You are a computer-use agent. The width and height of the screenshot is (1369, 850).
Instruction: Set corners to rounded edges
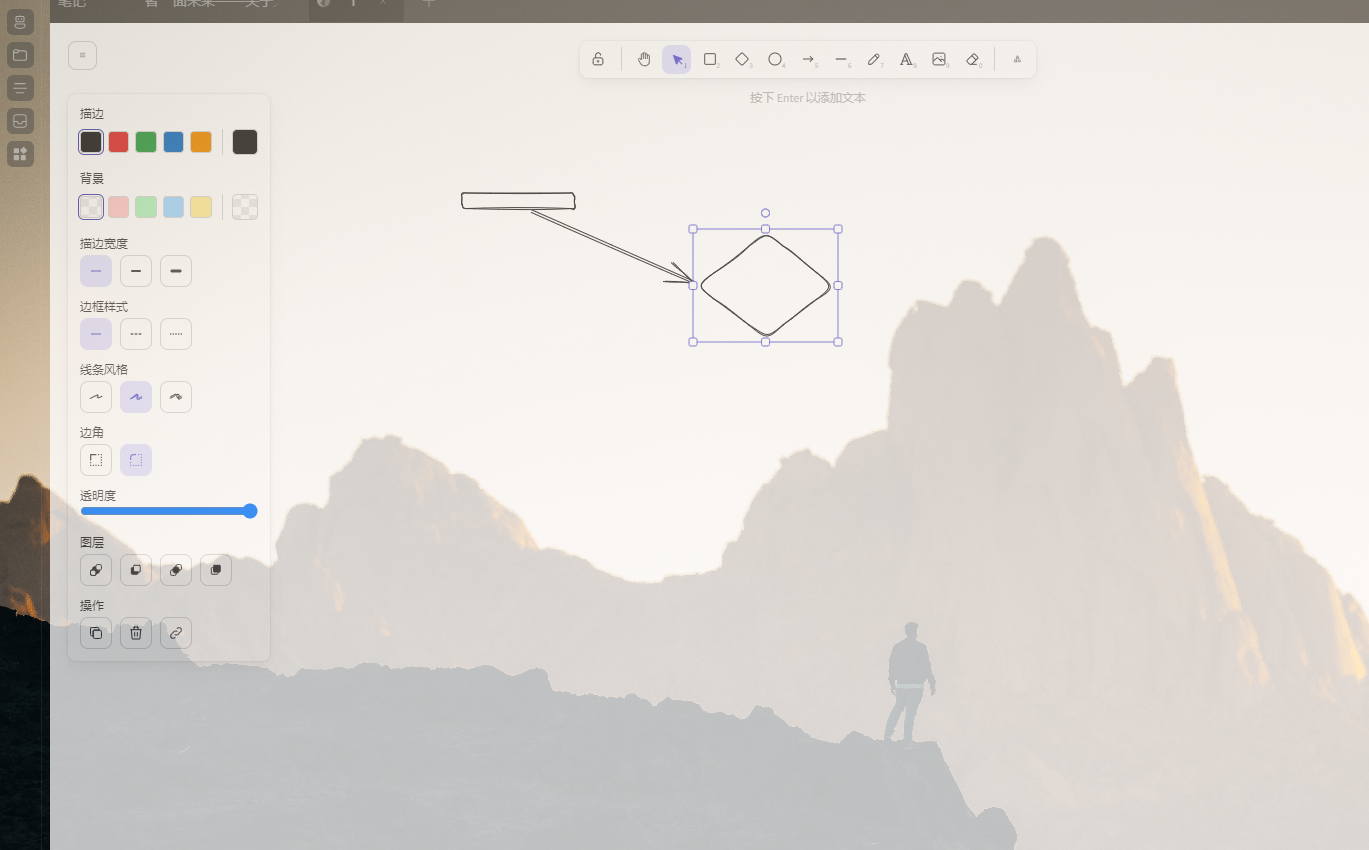(x=136, y=460)
